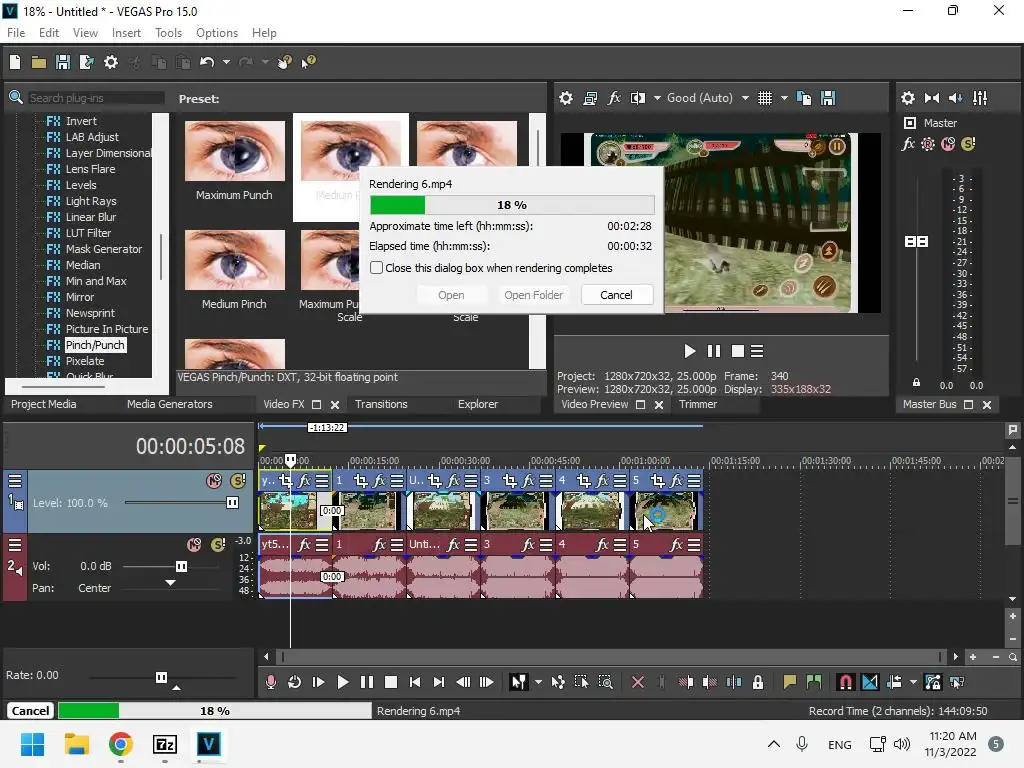The width and height of the screenshot is (1024, 768).
Task: Open the Tools menu
Action: coord(168,33)
